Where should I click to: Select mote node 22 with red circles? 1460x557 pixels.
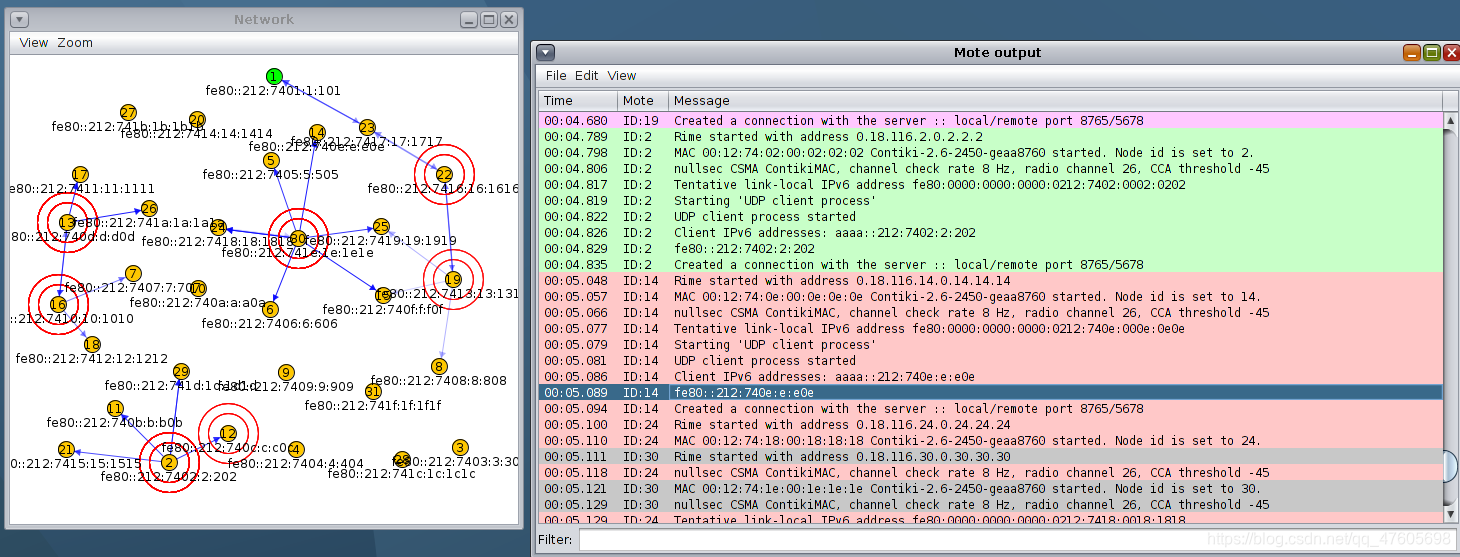pos(444,174)
